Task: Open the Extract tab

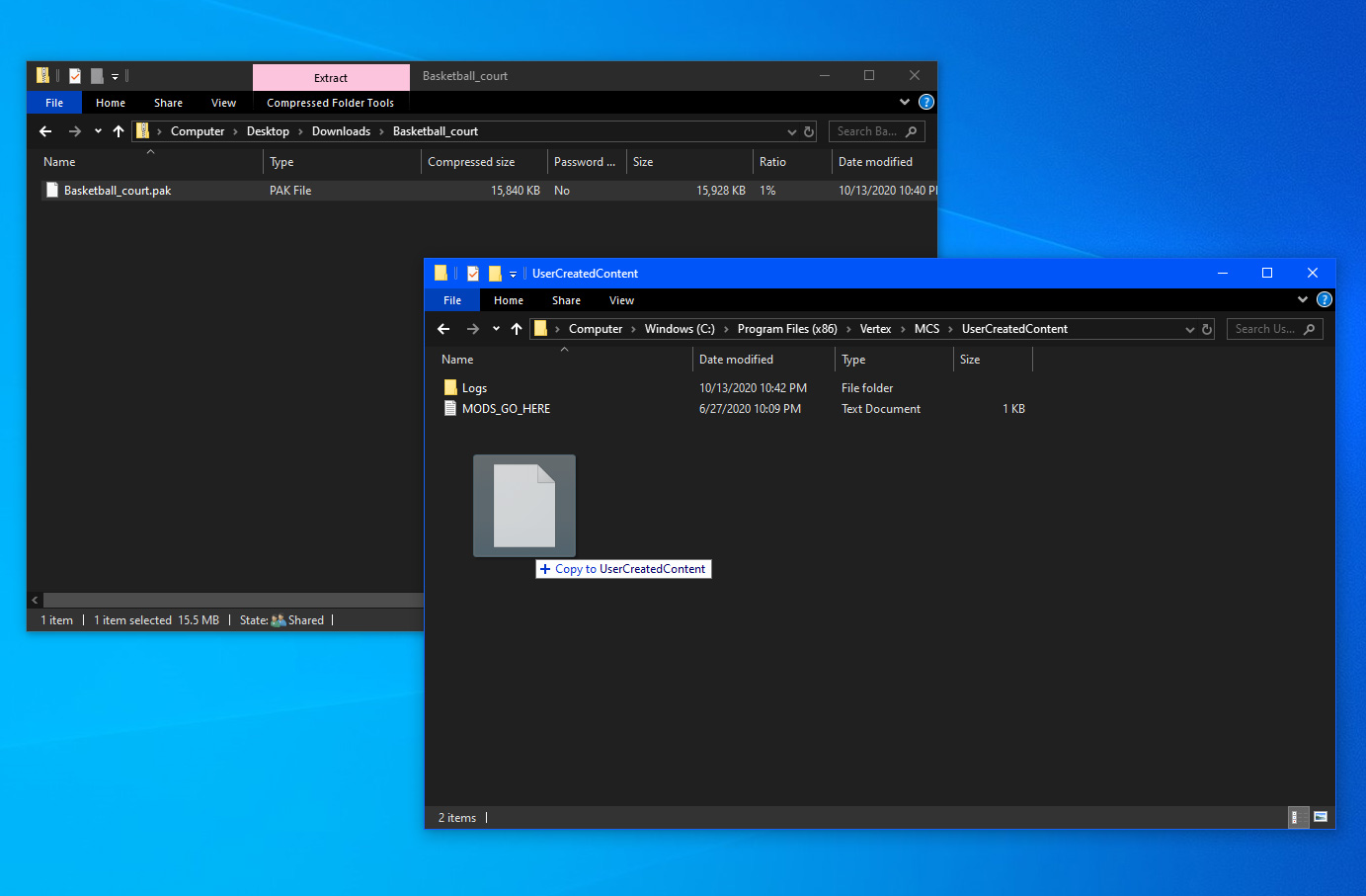Action: tap(331, 78)
